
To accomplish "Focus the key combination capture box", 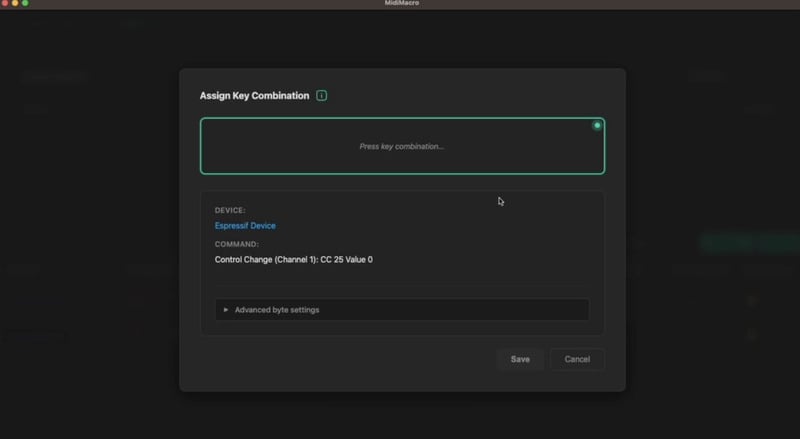I will click(402, 160).
